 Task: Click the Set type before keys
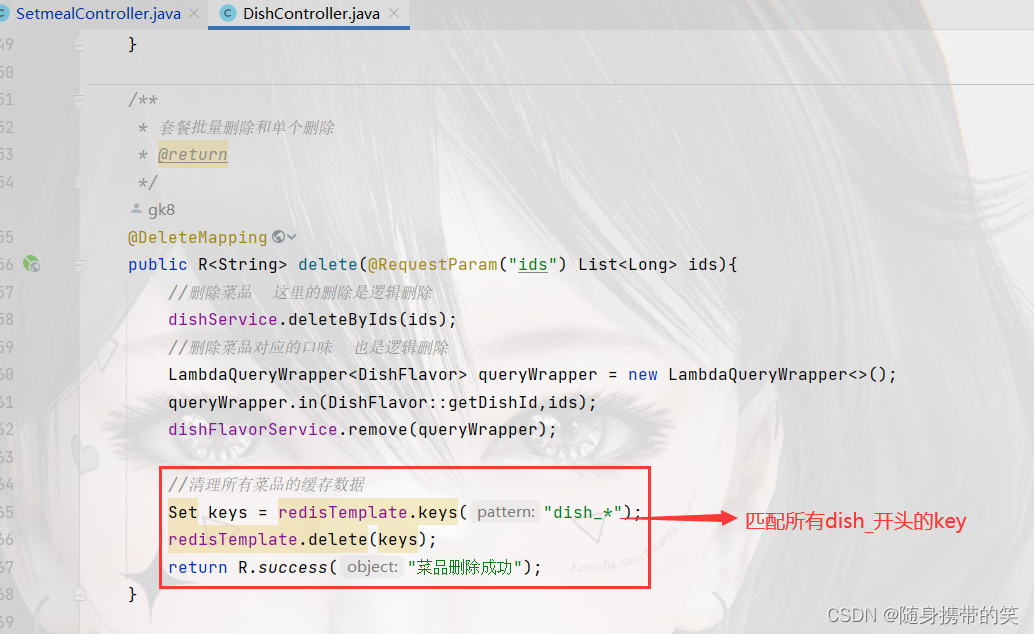183,513
